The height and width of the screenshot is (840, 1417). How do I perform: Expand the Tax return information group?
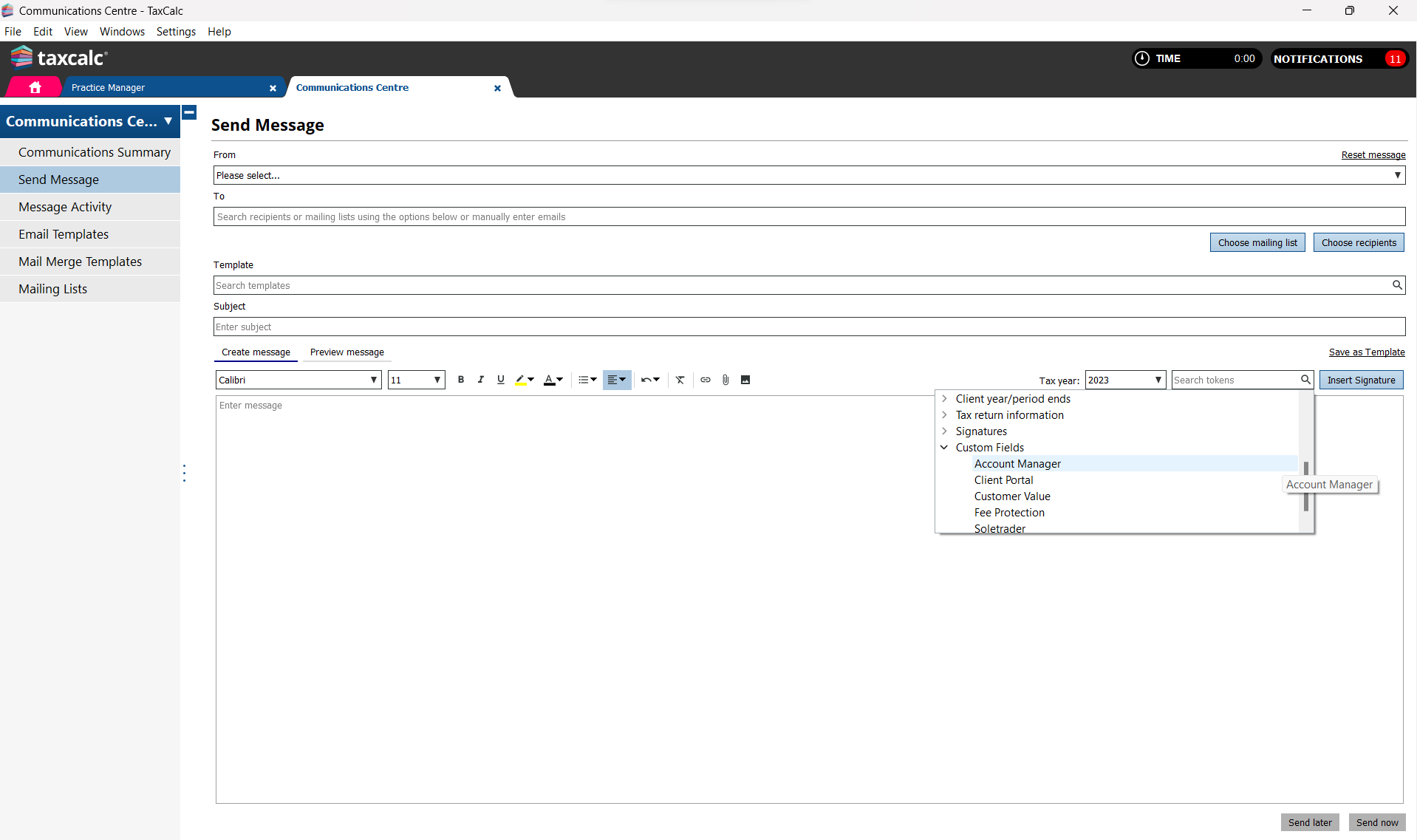(x=944, y=415)
